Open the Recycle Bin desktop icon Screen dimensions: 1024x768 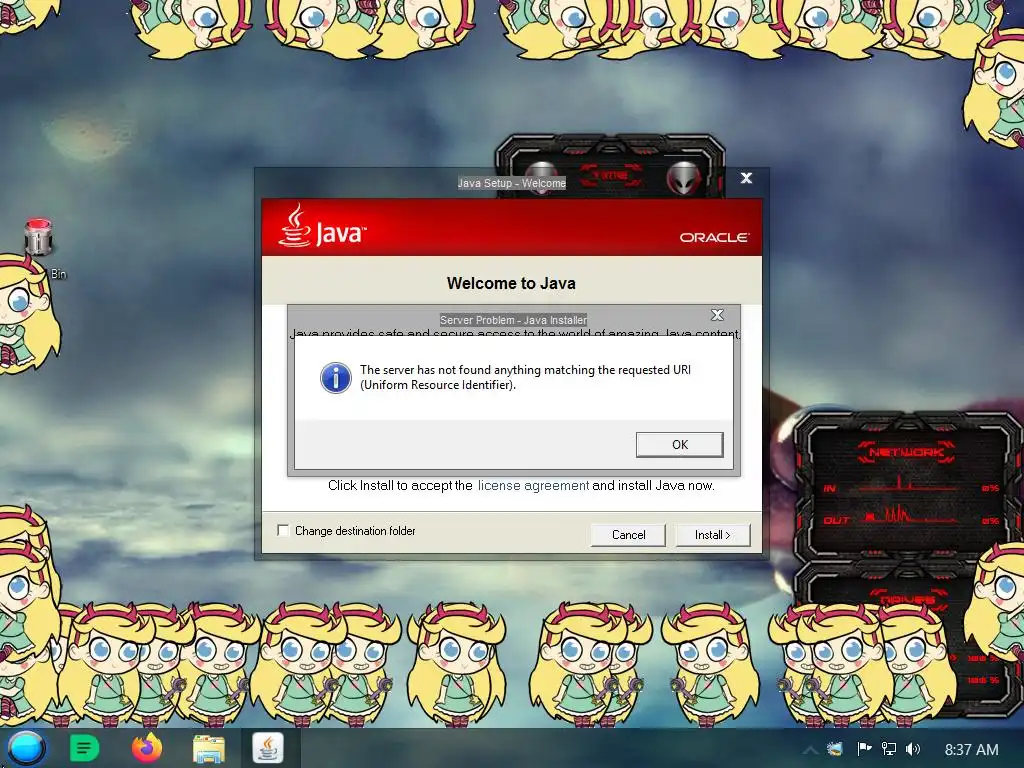click(39, 236)
